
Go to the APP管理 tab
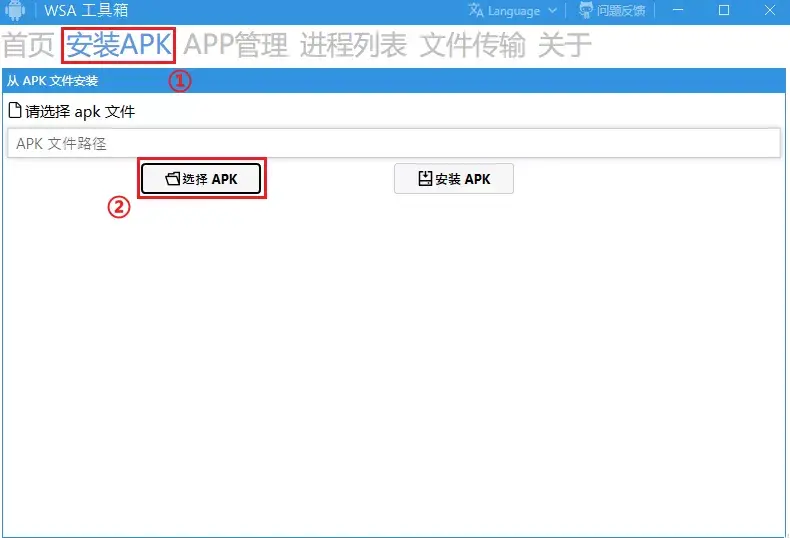[235, 45]
